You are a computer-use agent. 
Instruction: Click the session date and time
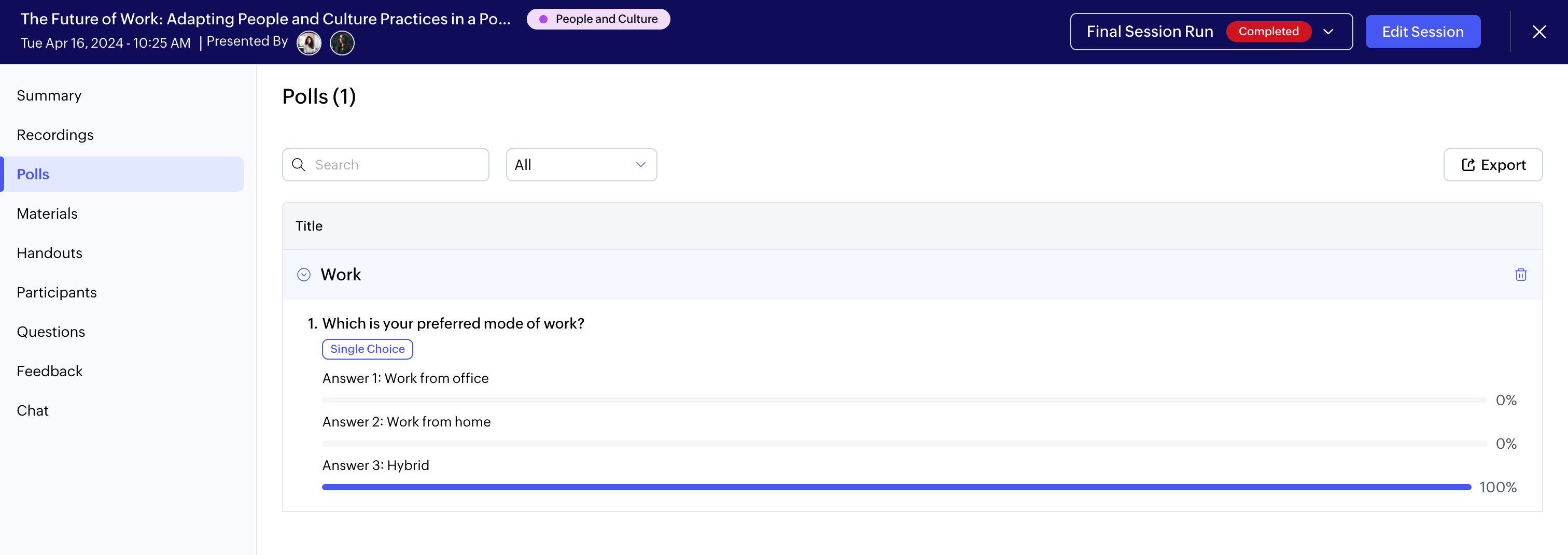(105, 43)
